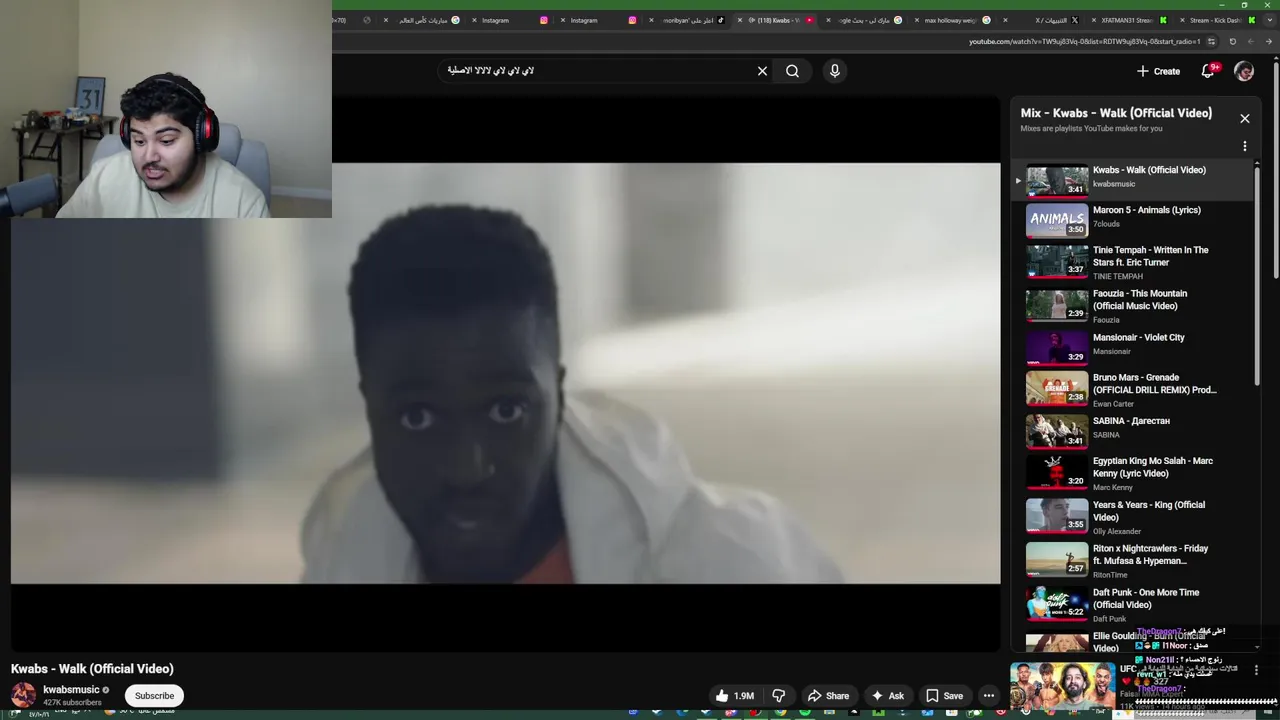
Task: Select the current Kwabs - Walk playlist entry
Action: tap(1134, 180)
